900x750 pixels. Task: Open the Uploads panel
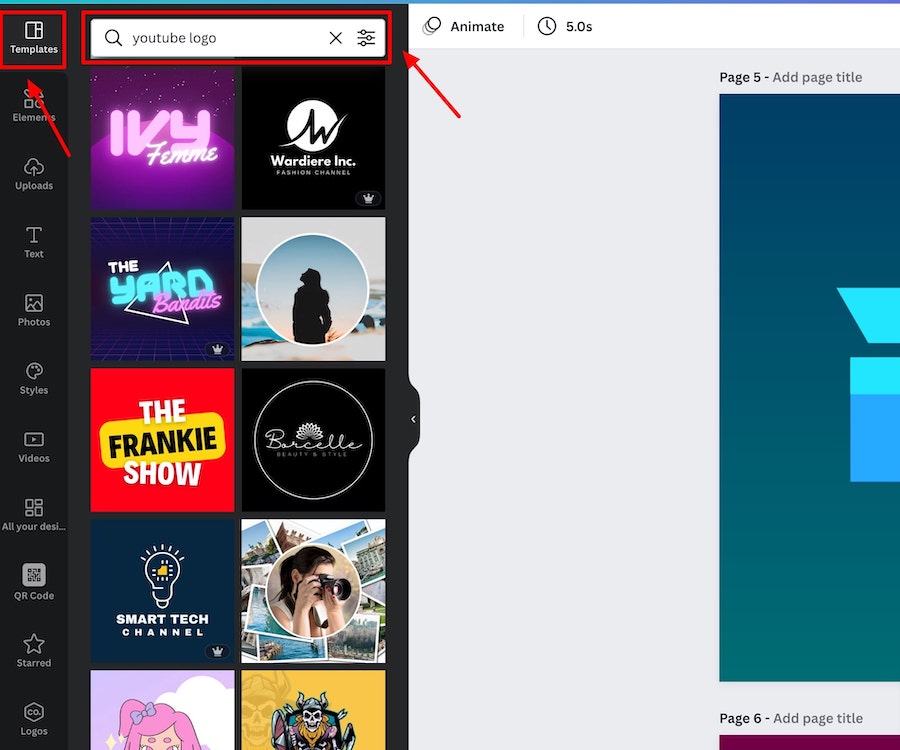coord(34,173)
